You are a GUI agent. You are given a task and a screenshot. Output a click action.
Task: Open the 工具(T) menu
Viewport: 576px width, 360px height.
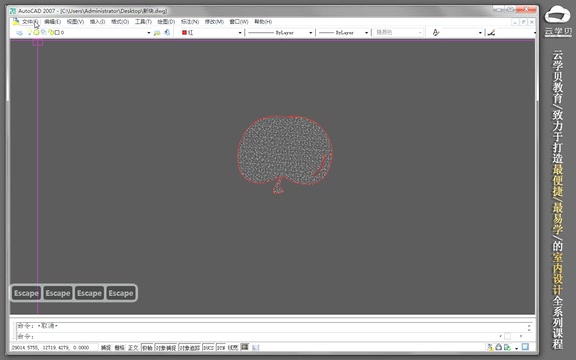tap(143, 22)
